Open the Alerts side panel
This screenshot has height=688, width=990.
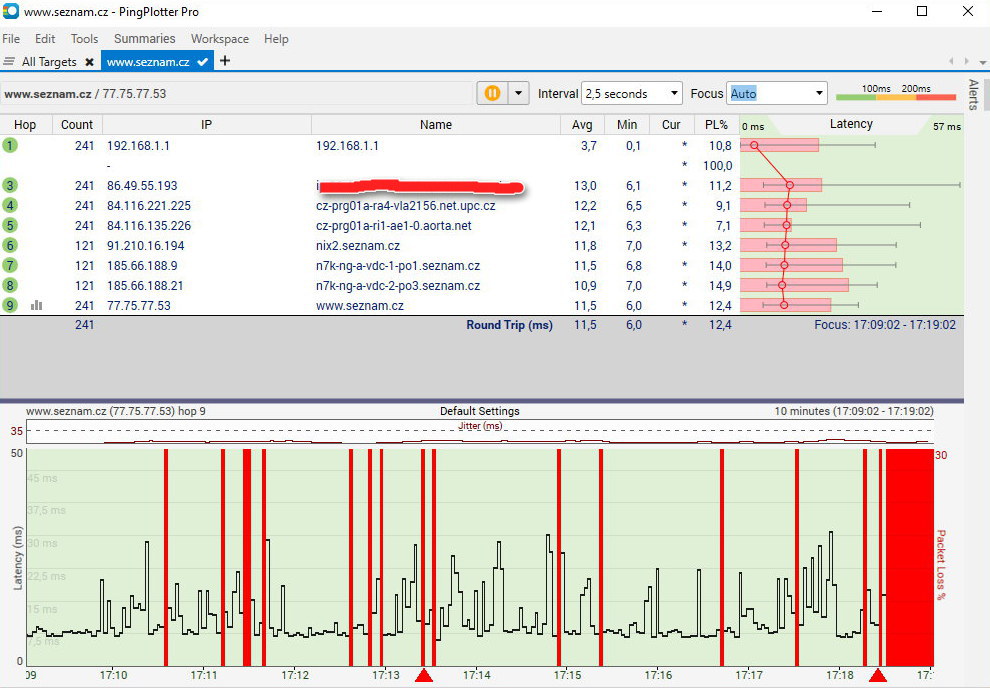(x=973, y=95)
